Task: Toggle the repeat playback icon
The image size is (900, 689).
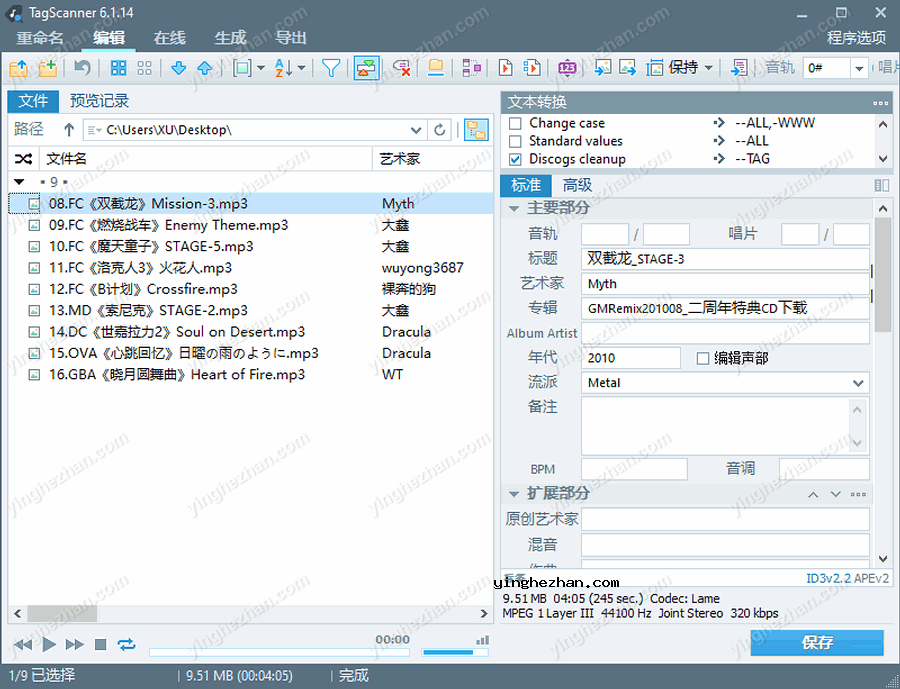Action: coord(126,644)
